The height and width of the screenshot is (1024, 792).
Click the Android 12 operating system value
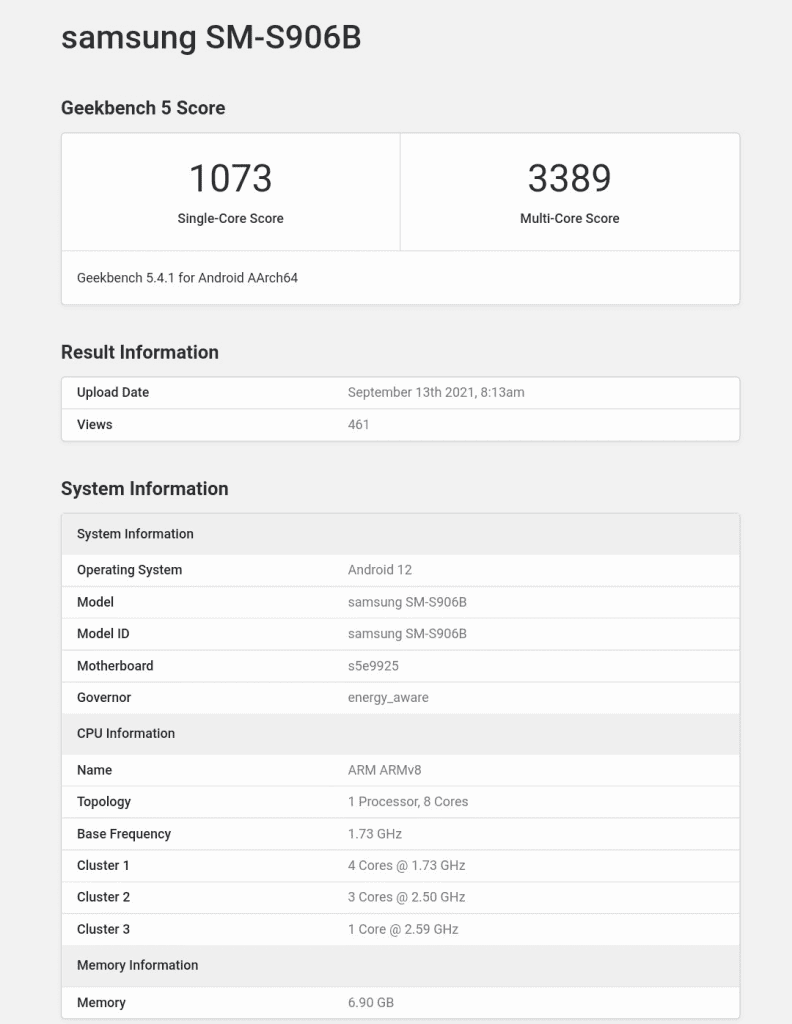[x=379, y=570]
